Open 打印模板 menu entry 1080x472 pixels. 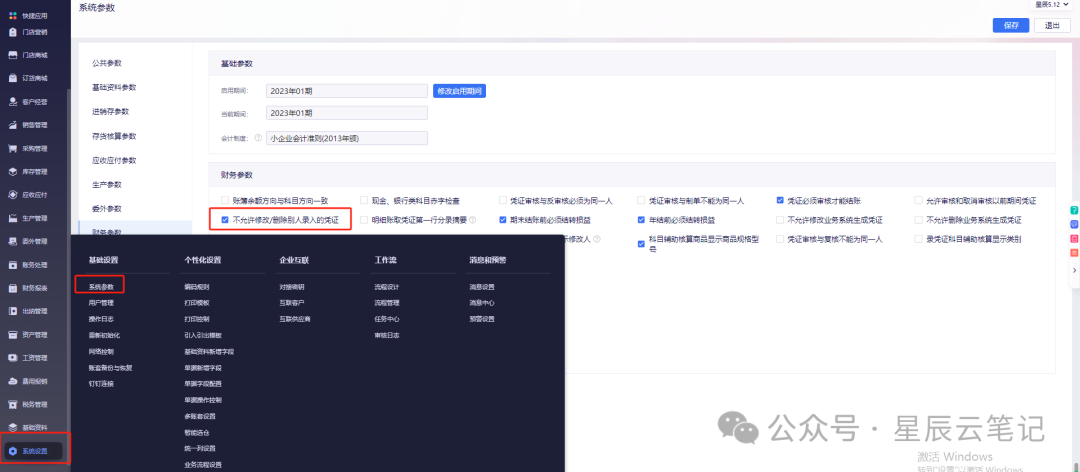[x=196, y=302]
